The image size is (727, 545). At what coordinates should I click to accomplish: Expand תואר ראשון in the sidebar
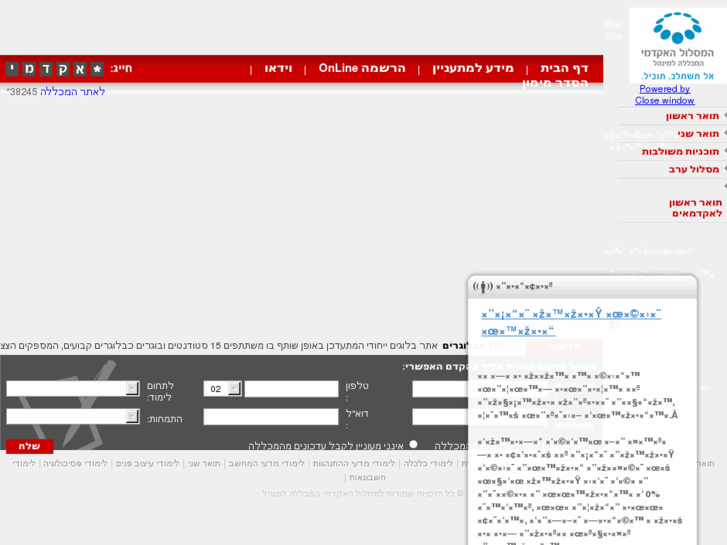point(692,116)
